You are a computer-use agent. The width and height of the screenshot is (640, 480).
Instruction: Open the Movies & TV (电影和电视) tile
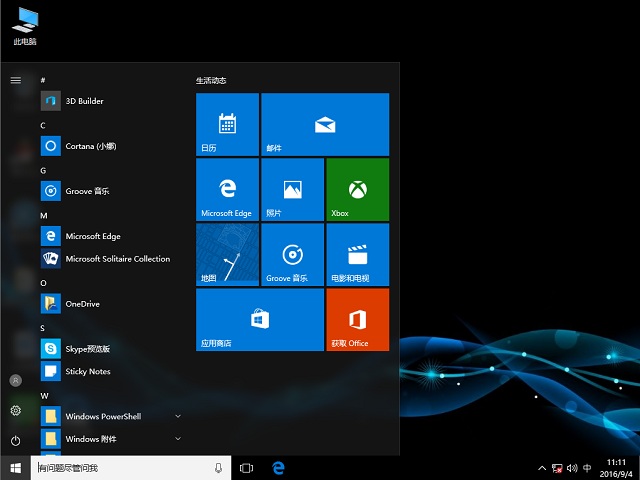(357, 254)
